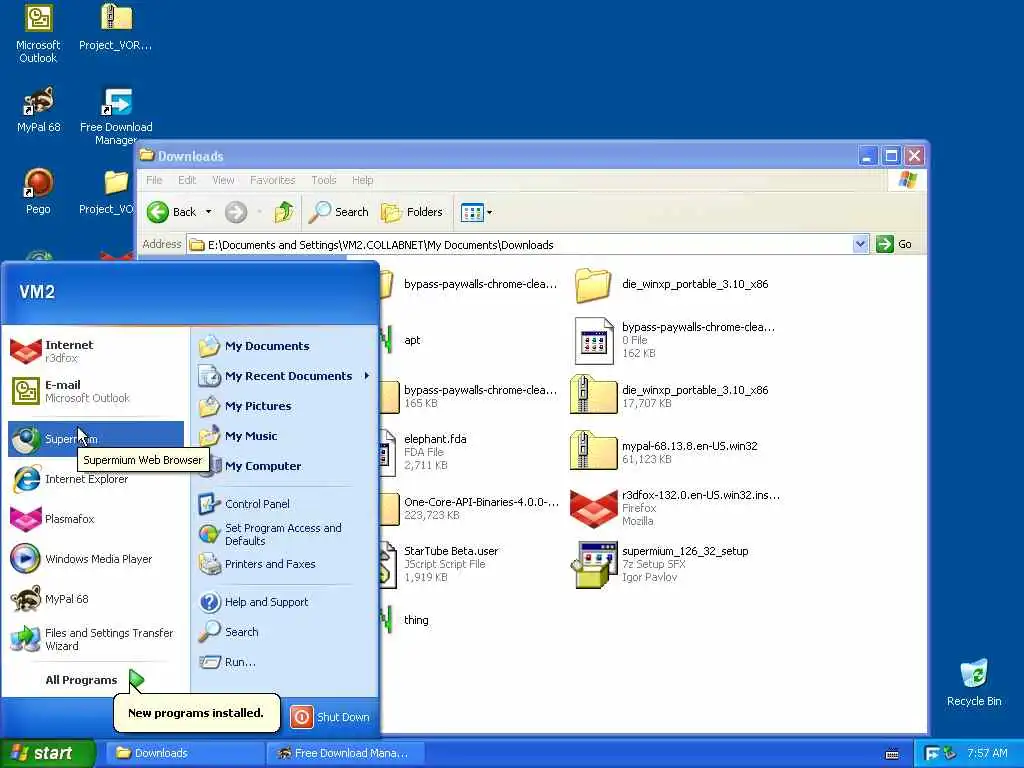Select the r3dfox-132.0 installer file
1024x768 pixels.
676,508
